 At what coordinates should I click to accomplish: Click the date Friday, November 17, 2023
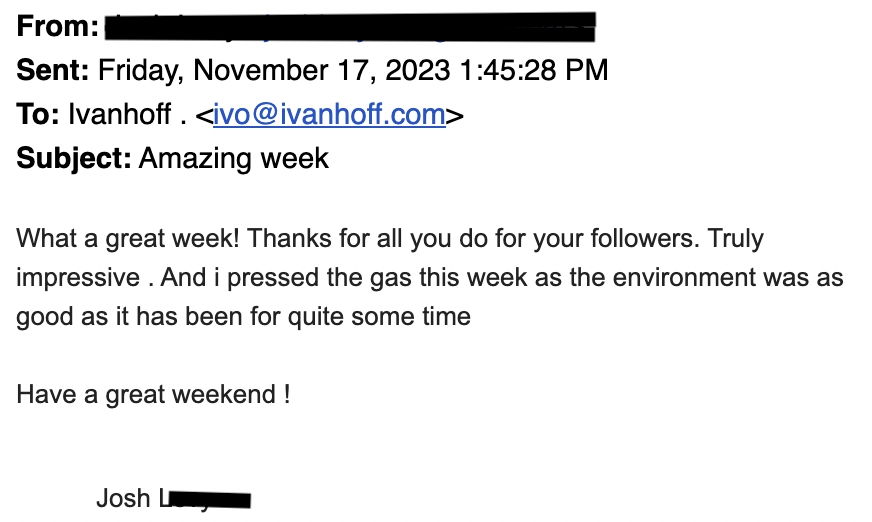pos(274,71)
